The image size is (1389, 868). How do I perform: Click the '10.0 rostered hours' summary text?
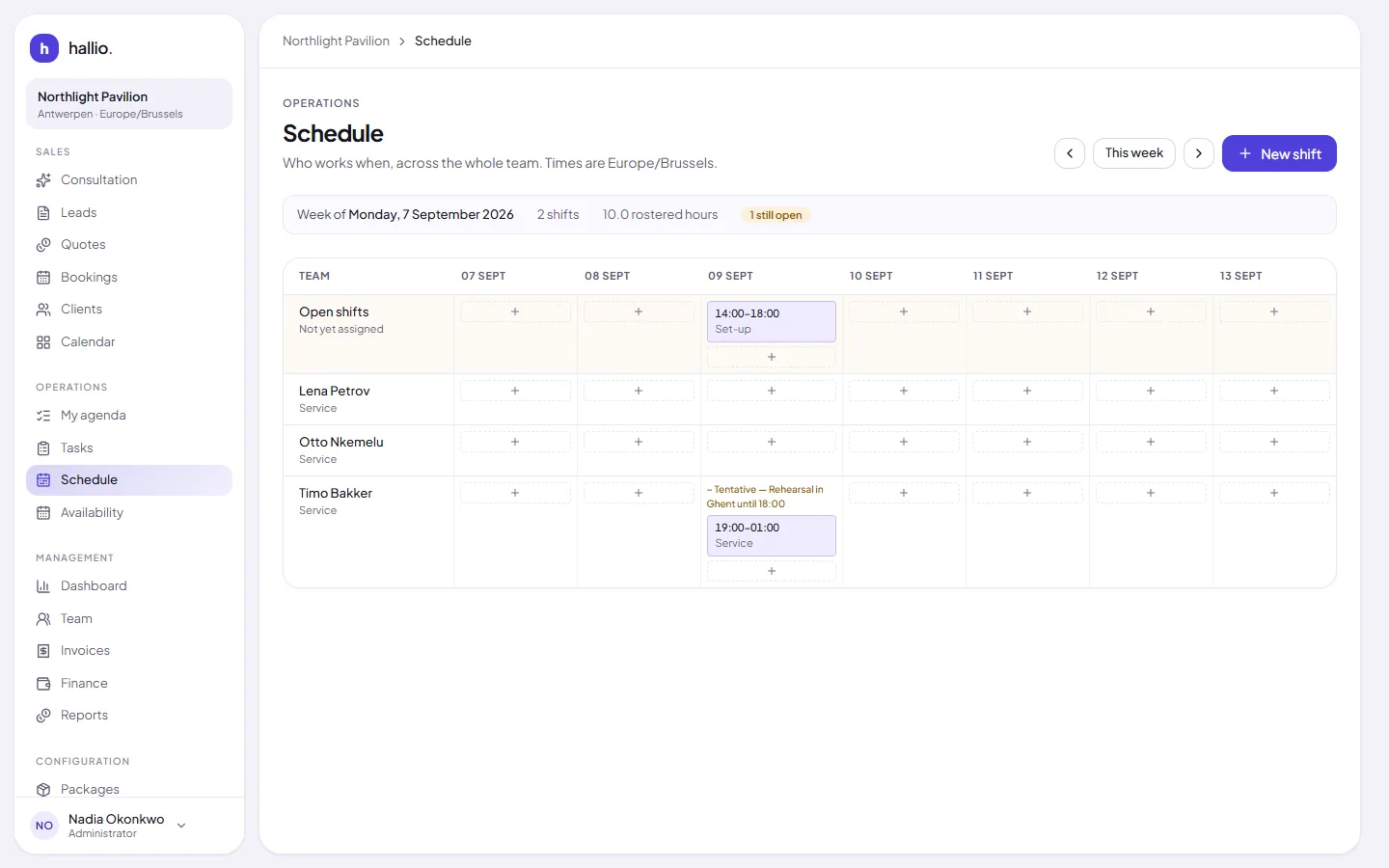(661, 214)
